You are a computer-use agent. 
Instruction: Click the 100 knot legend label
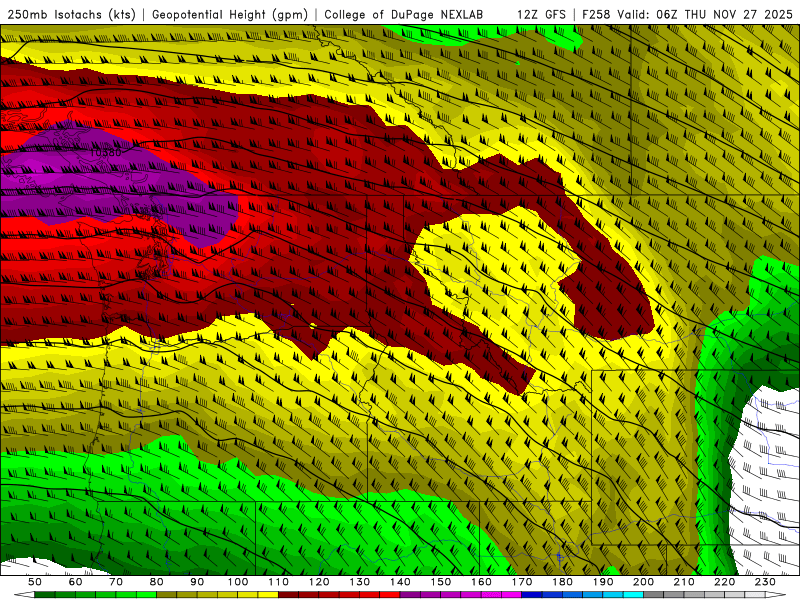pyautogui.click(x=238, y=582)
